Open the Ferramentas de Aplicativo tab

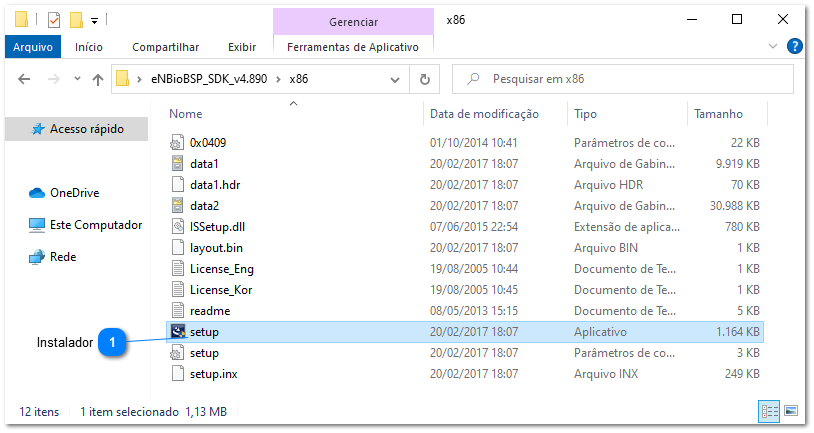click(x=353, y=47)
